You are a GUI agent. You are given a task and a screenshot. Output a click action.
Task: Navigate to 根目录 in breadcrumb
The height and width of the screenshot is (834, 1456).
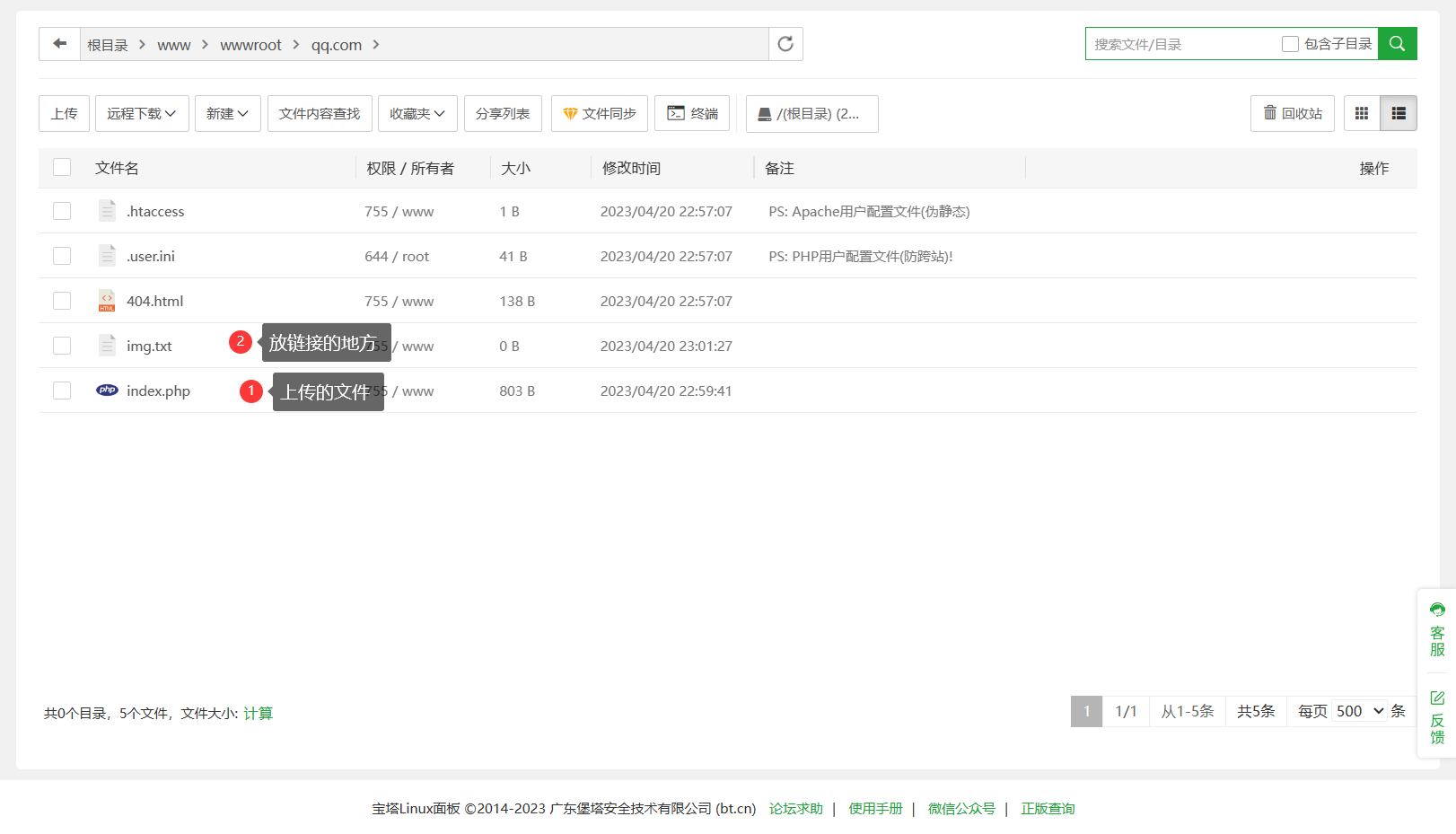point(108,45)
